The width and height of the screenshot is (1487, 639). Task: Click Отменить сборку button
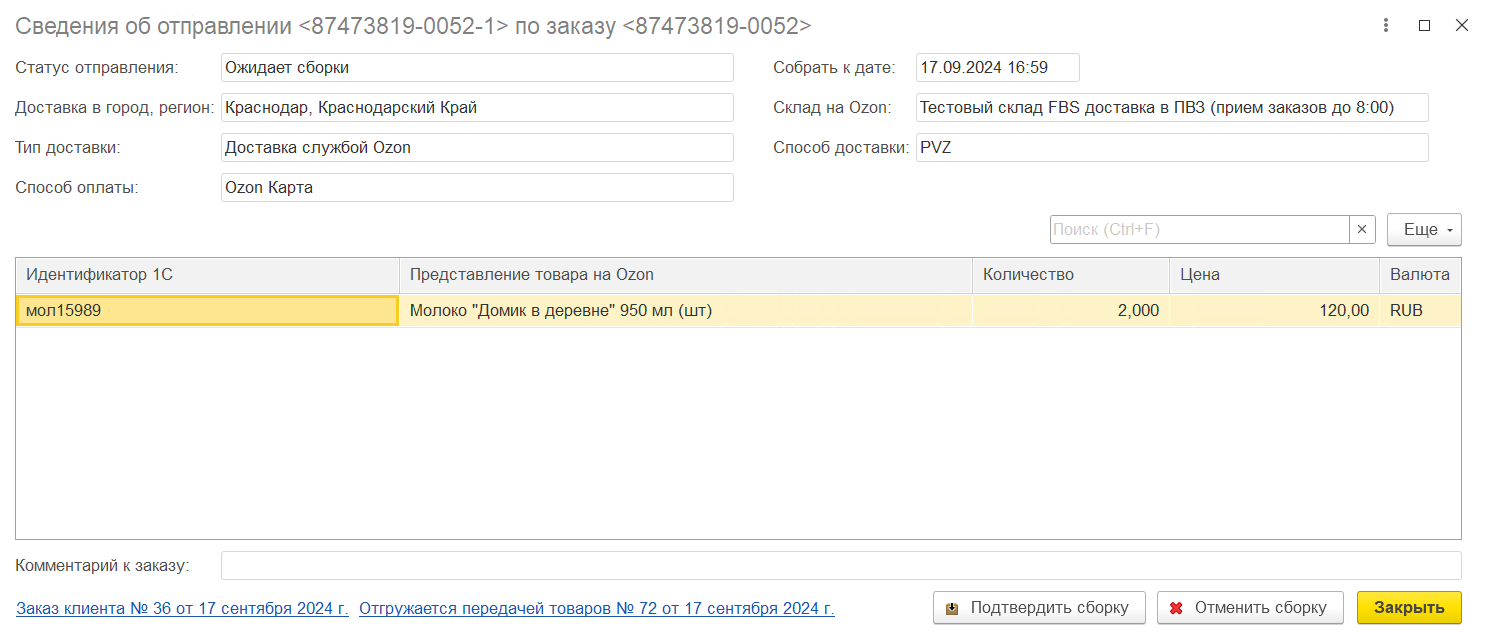tap(1249, 608)
